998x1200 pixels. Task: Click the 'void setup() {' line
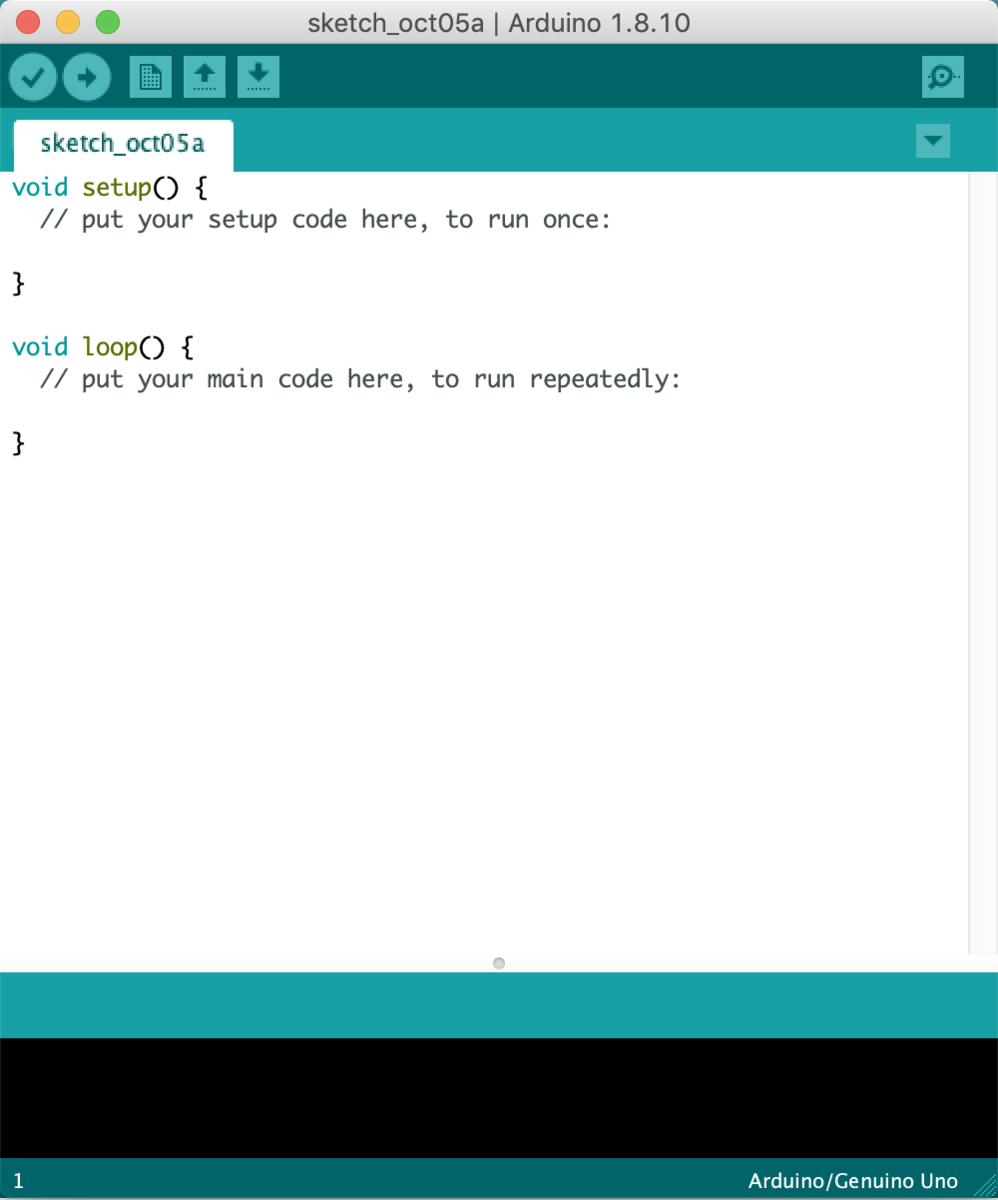pyautogui.click(x=109, y=187)
